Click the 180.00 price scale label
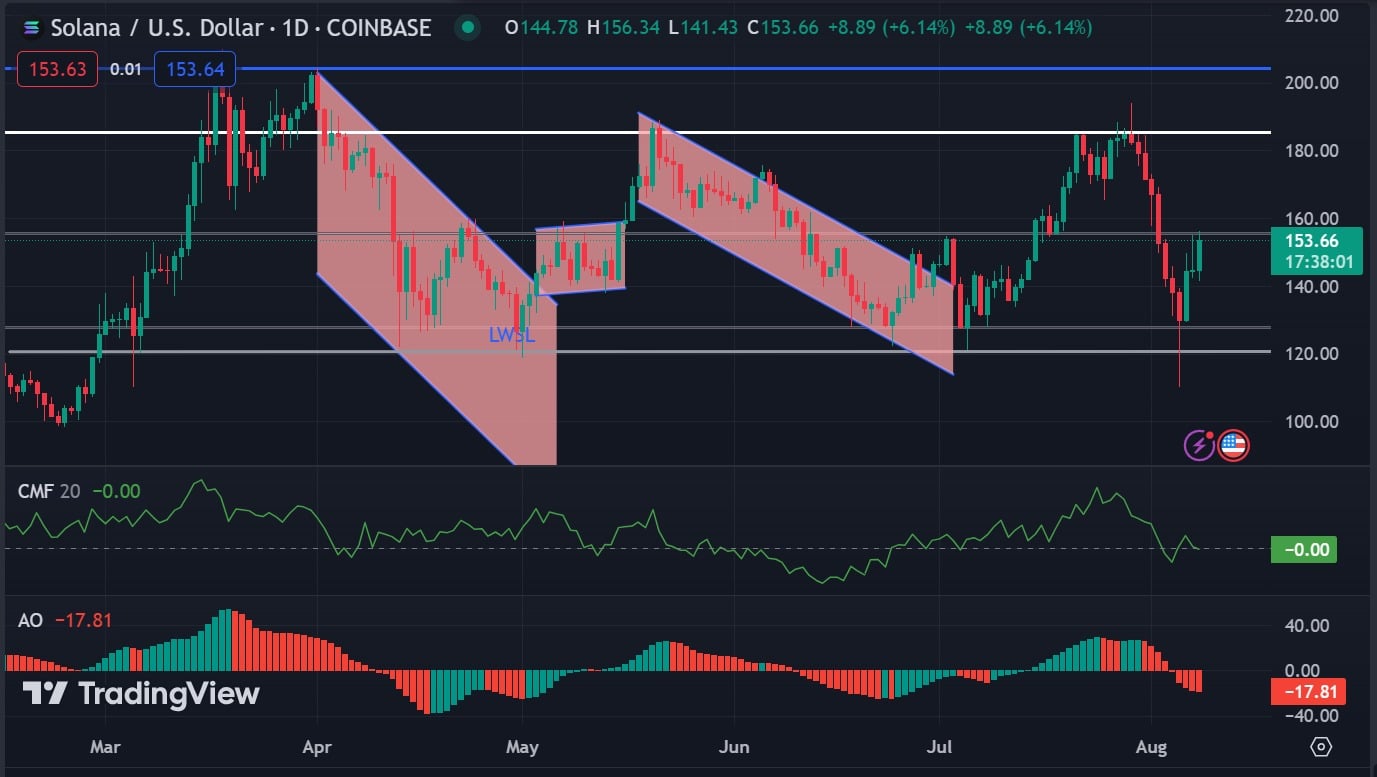Screen dimensions: 1377x777 point(1310,151)
